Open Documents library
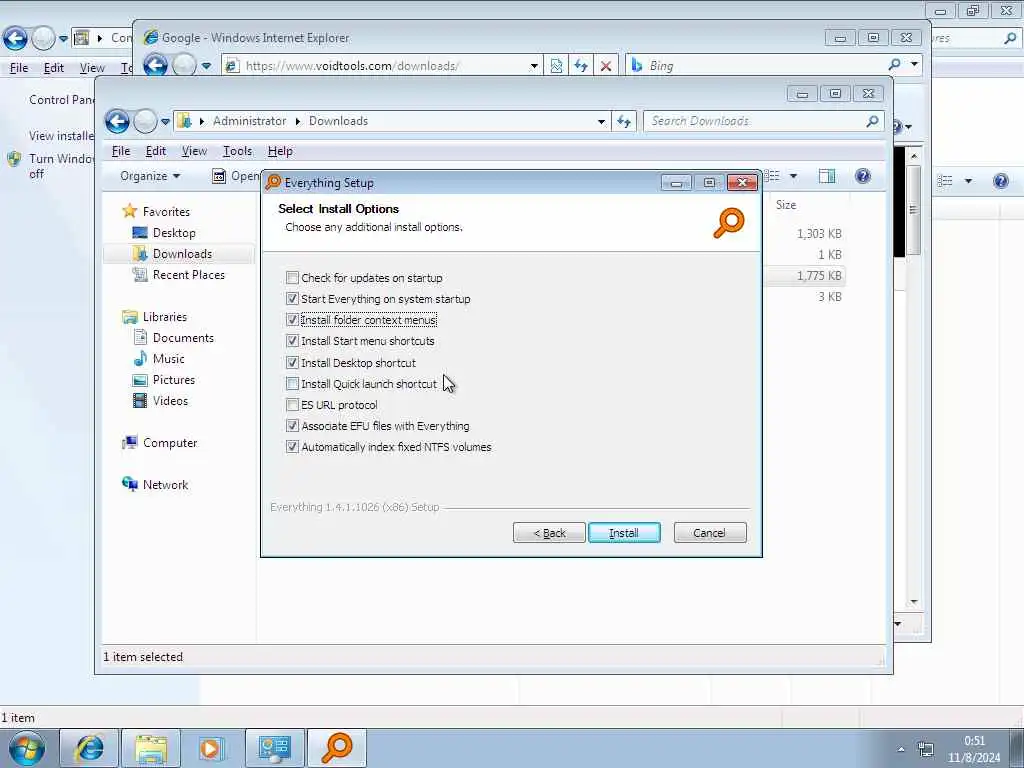1024x768 pixels. click(x=183, y=338)
